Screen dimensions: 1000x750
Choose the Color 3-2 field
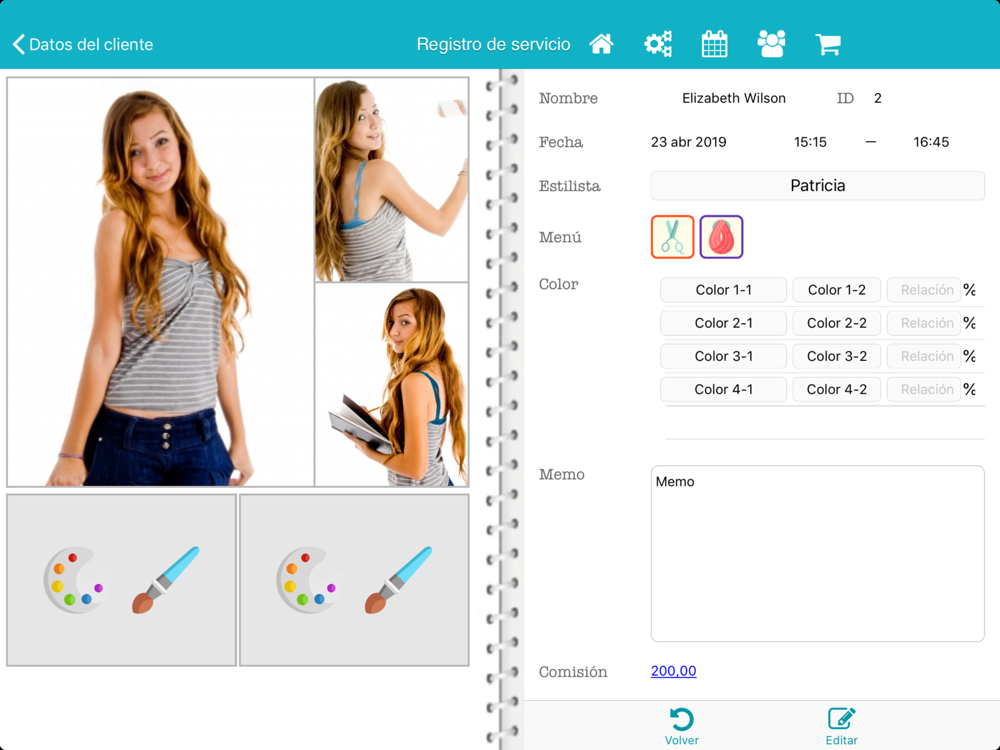tap(837, 356)
